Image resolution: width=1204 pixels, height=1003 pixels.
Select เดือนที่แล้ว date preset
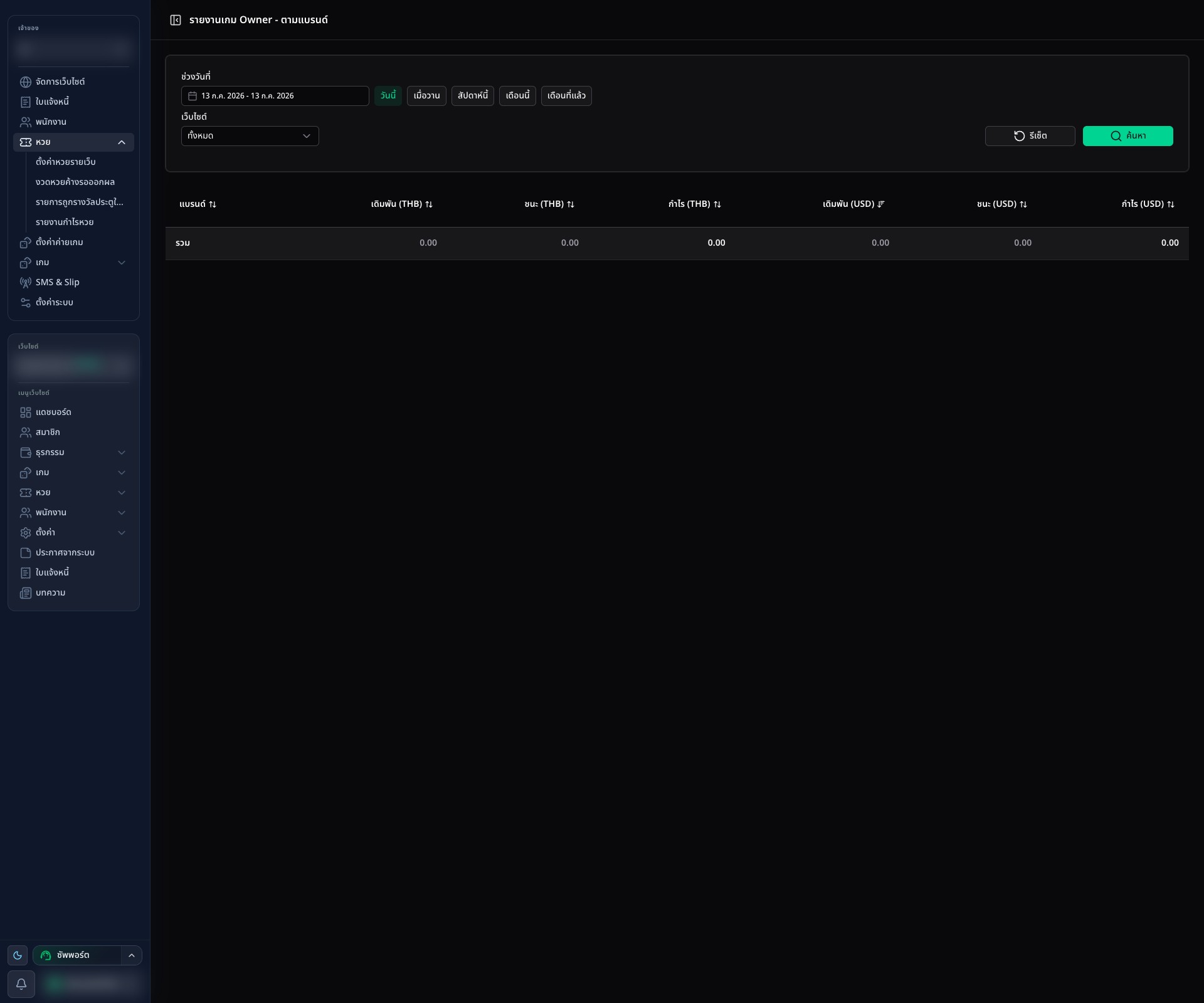pyautogui.click(x=566, y=96)
